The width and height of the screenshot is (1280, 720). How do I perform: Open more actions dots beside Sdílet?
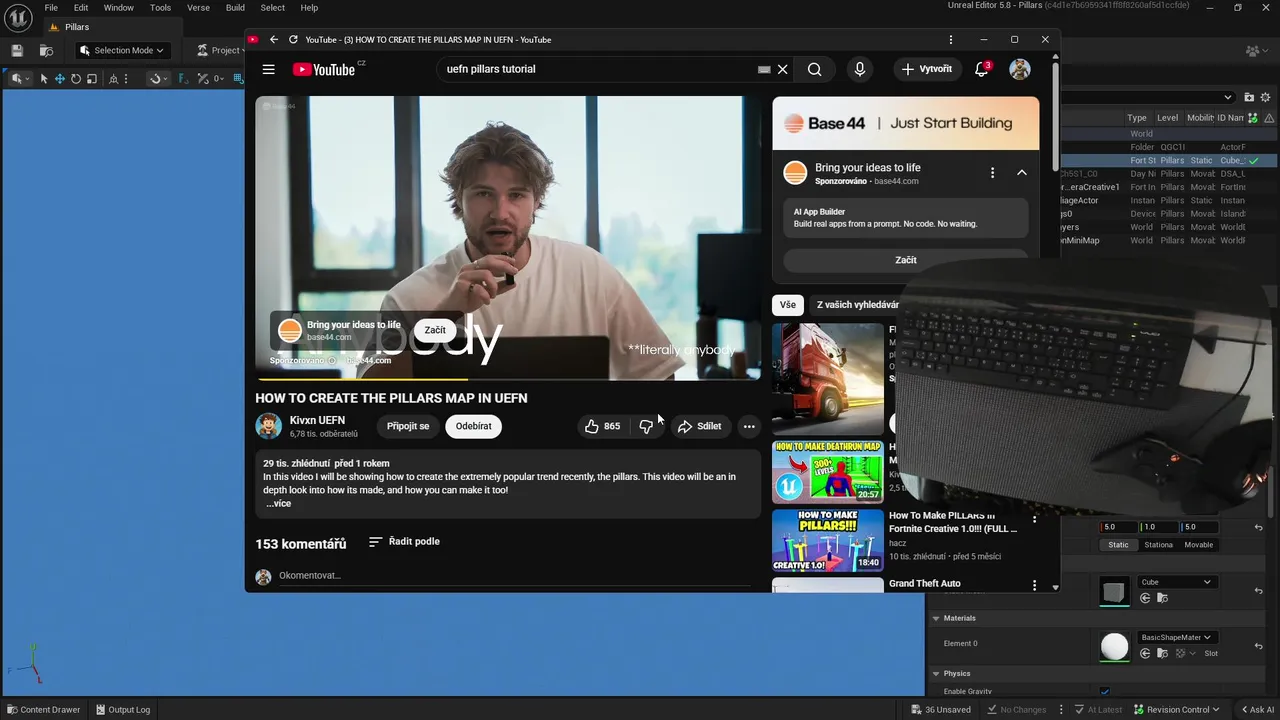point(749,426)
